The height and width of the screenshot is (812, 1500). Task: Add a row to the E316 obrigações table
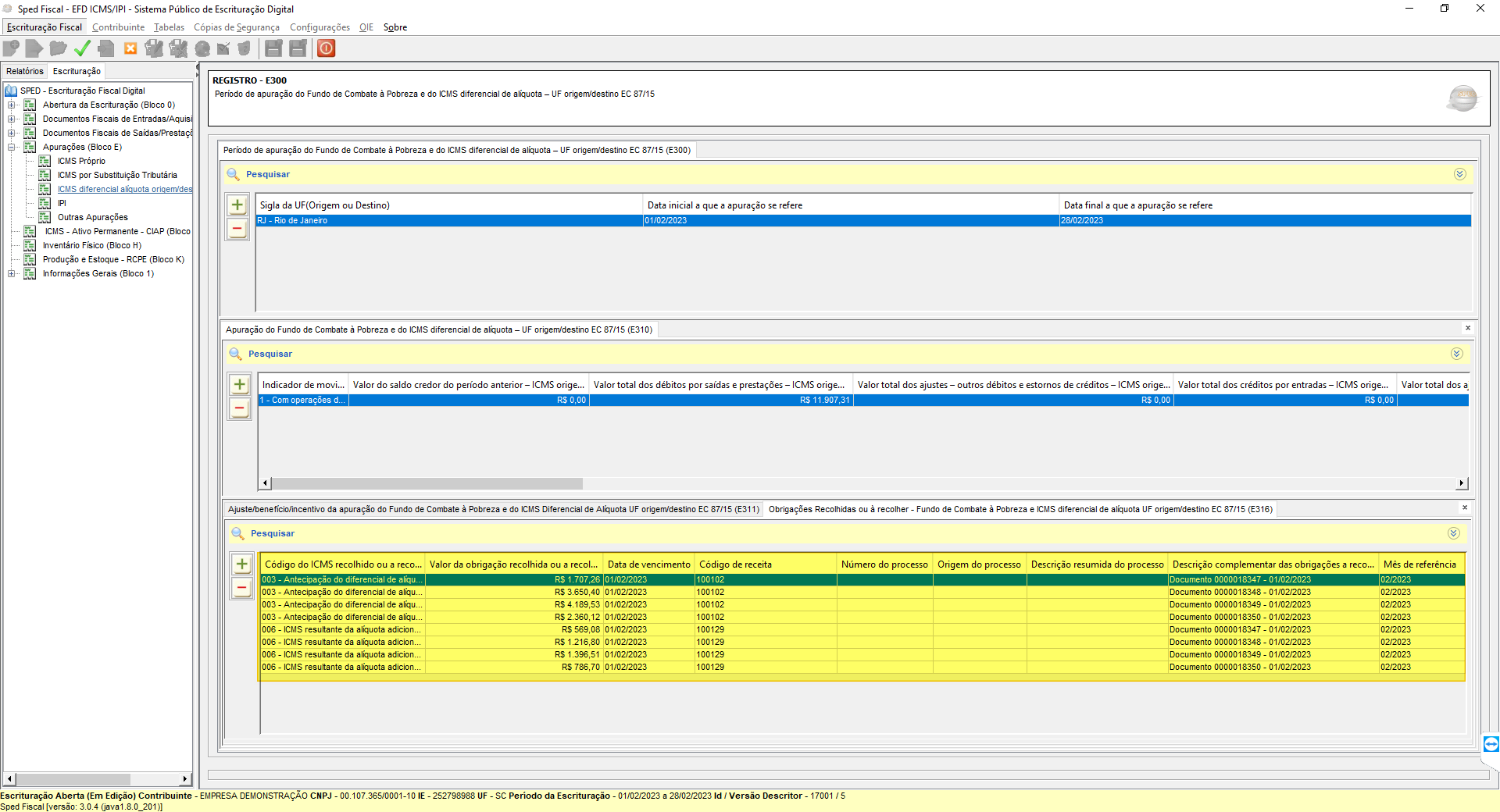(242, 564)
